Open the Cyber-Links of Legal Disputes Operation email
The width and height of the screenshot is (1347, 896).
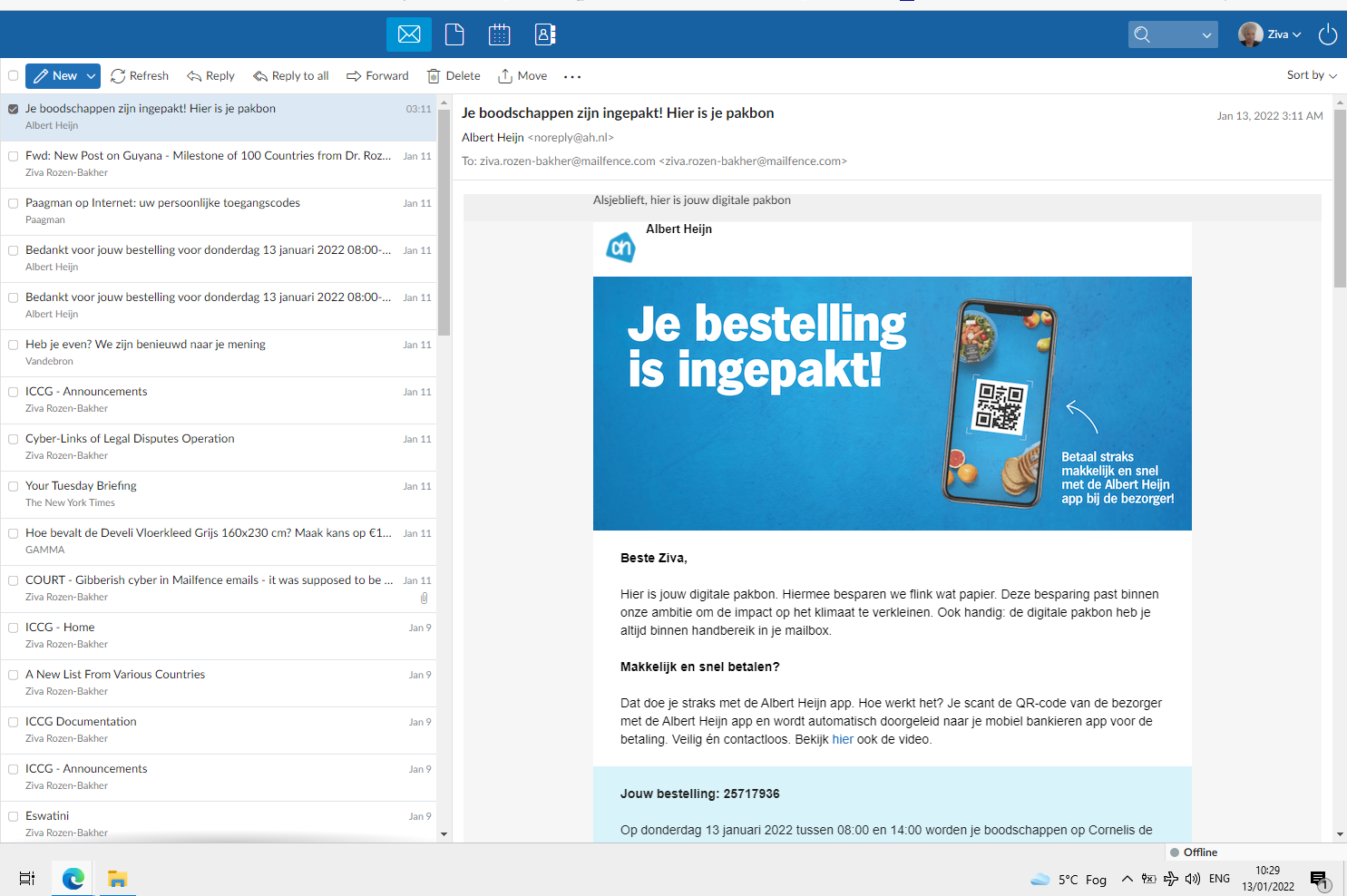coord(219,447)
